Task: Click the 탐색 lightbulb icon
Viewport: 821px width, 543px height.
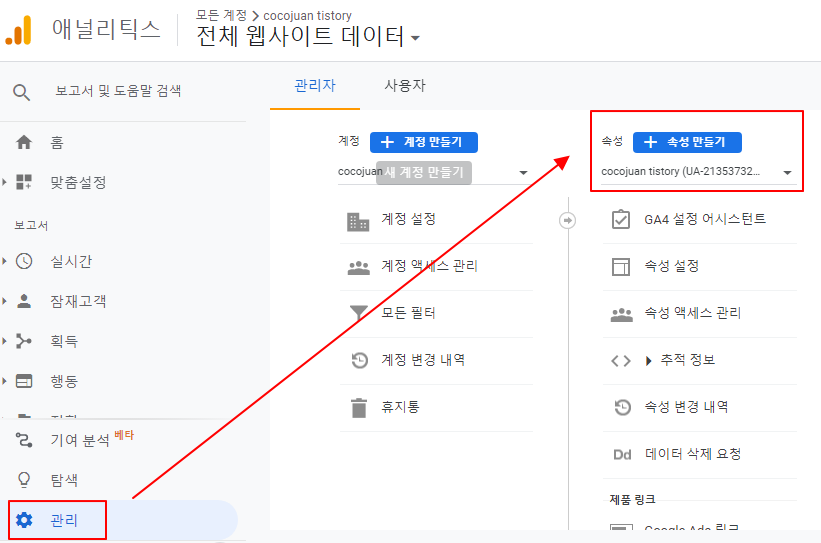Action: [24, 480]
